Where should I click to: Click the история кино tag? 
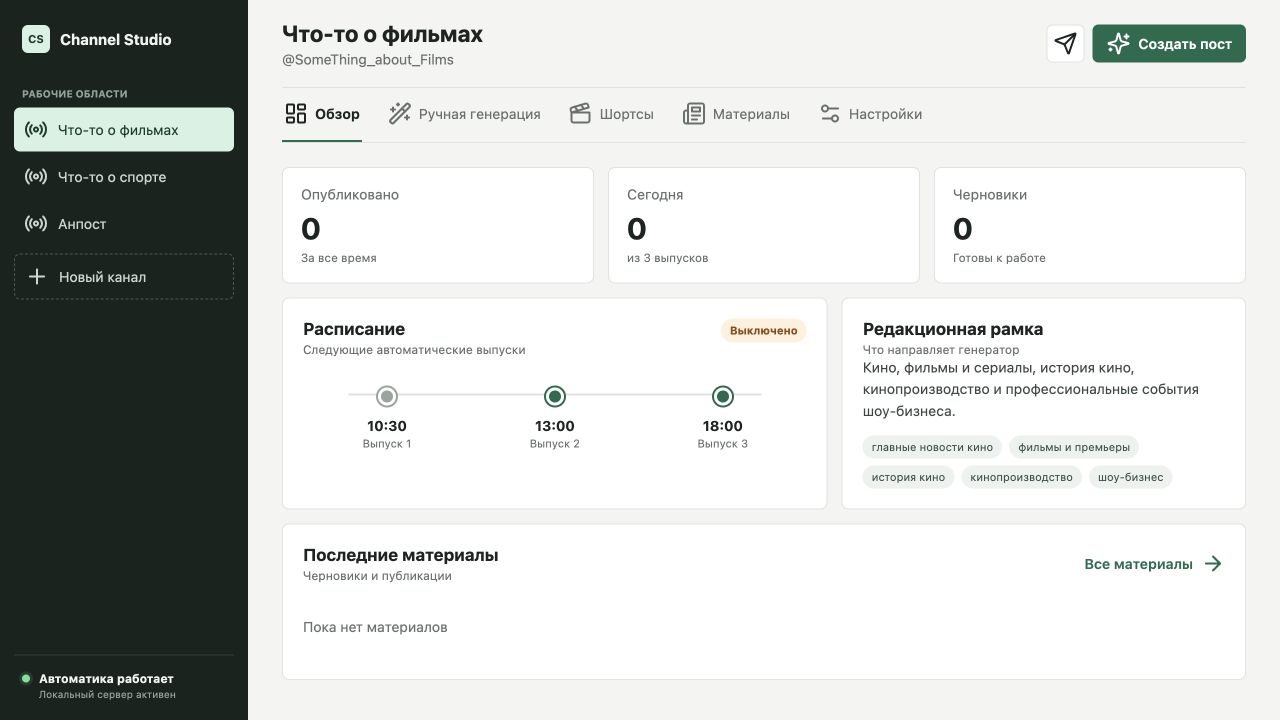[x=908, y=477]
